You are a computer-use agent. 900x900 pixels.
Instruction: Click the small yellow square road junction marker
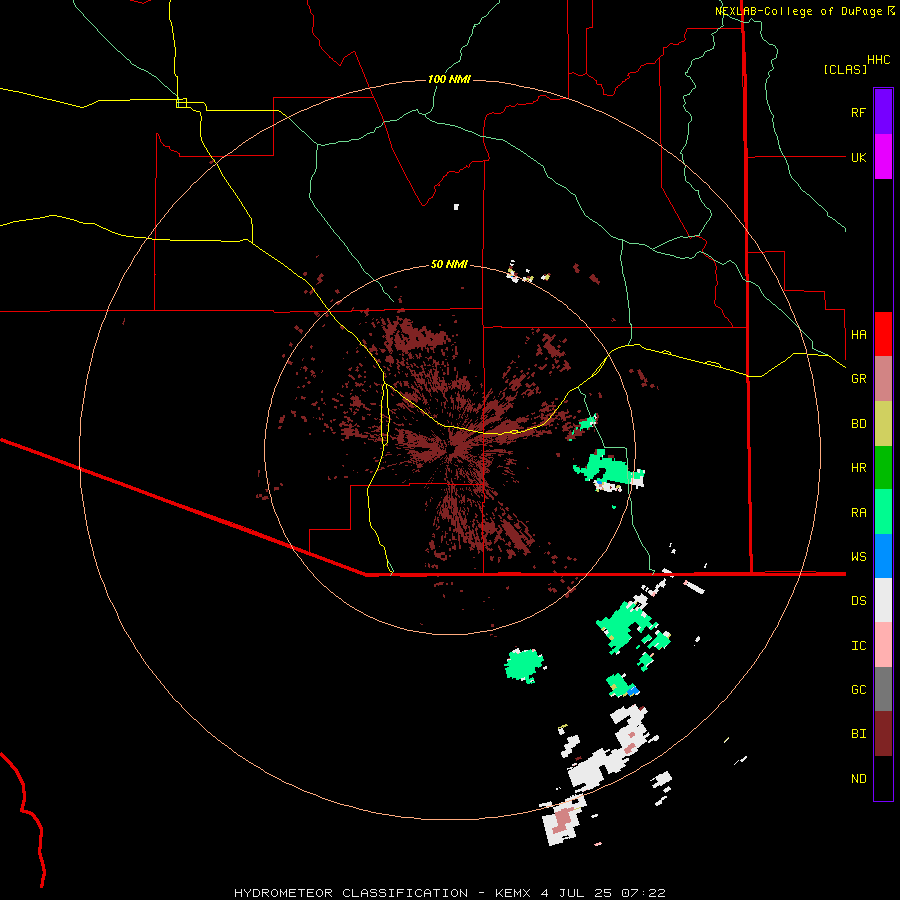pos(181,103)
